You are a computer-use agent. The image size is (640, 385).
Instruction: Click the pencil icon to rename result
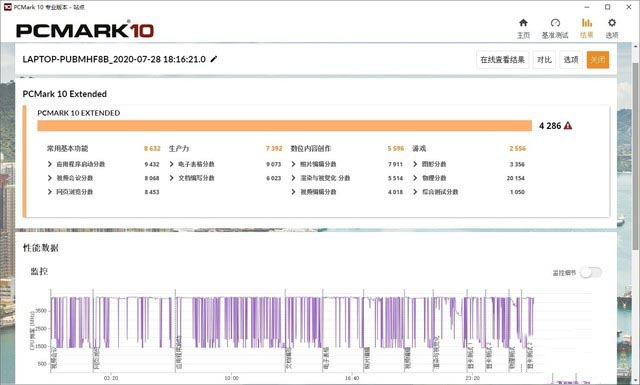213,59
